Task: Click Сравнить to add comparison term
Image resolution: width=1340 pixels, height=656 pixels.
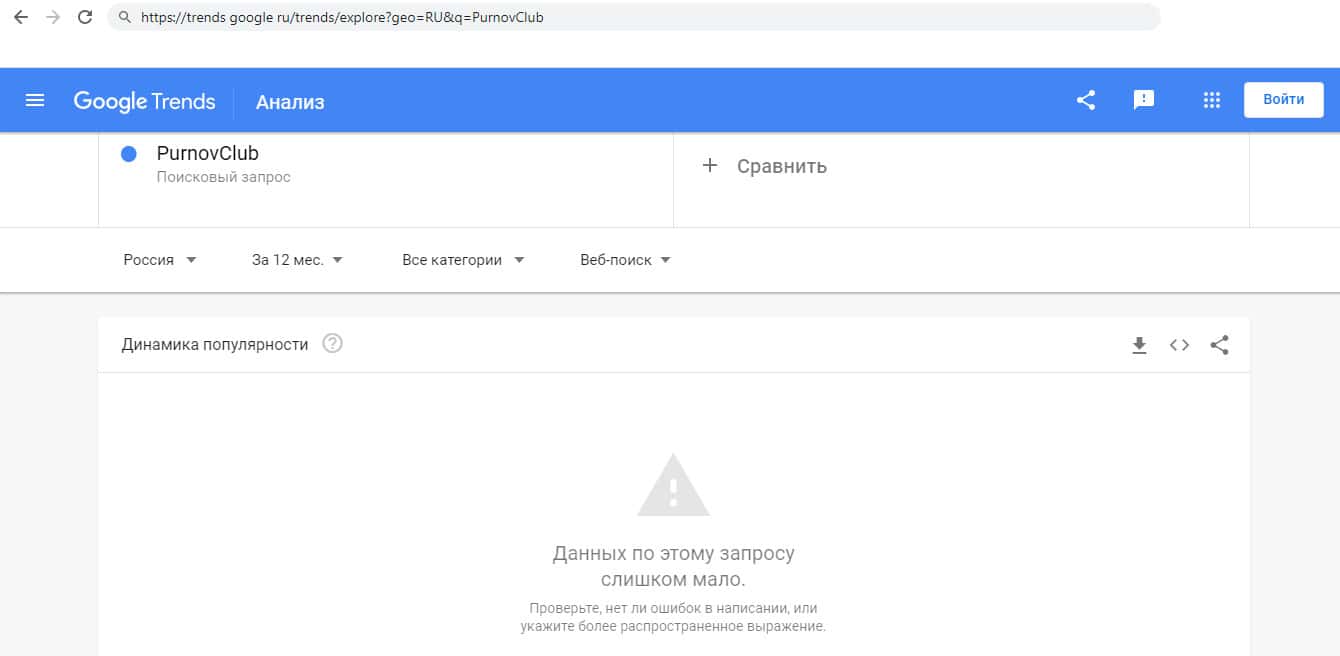Action: pos(766,166)
